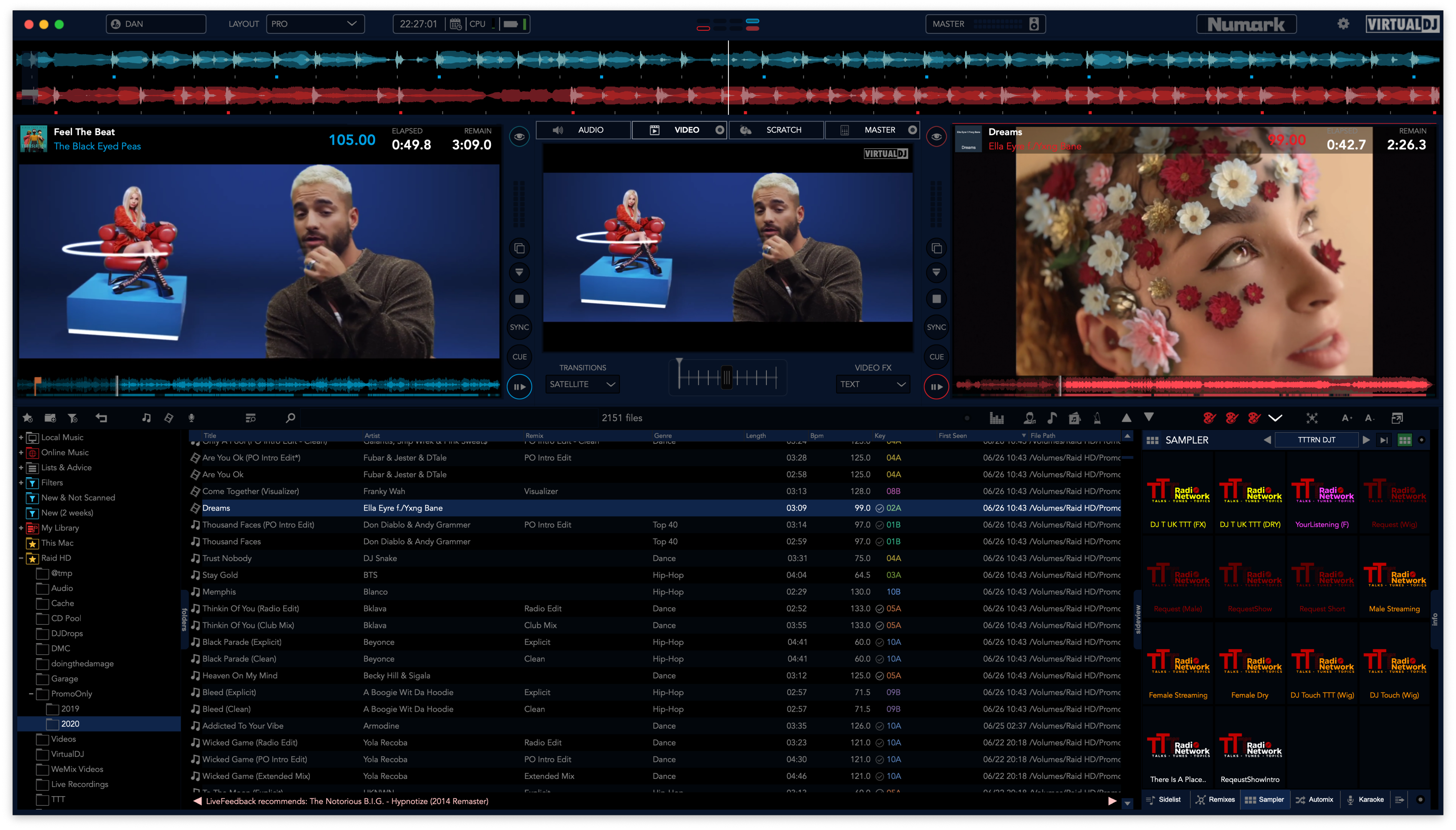Toggle the record dot next to VIDEO tab
This screenshot has width=1456, height=830.
[720, 130]
